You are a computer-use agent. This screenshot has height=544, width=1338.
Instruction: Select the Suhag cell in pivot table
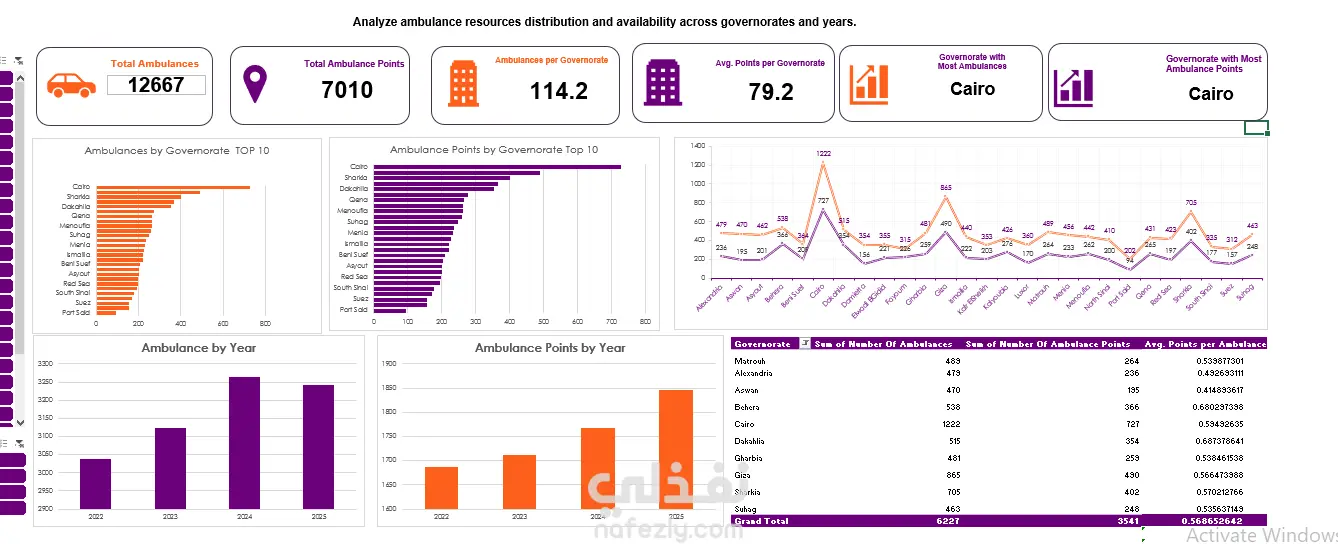pos(747,509)
